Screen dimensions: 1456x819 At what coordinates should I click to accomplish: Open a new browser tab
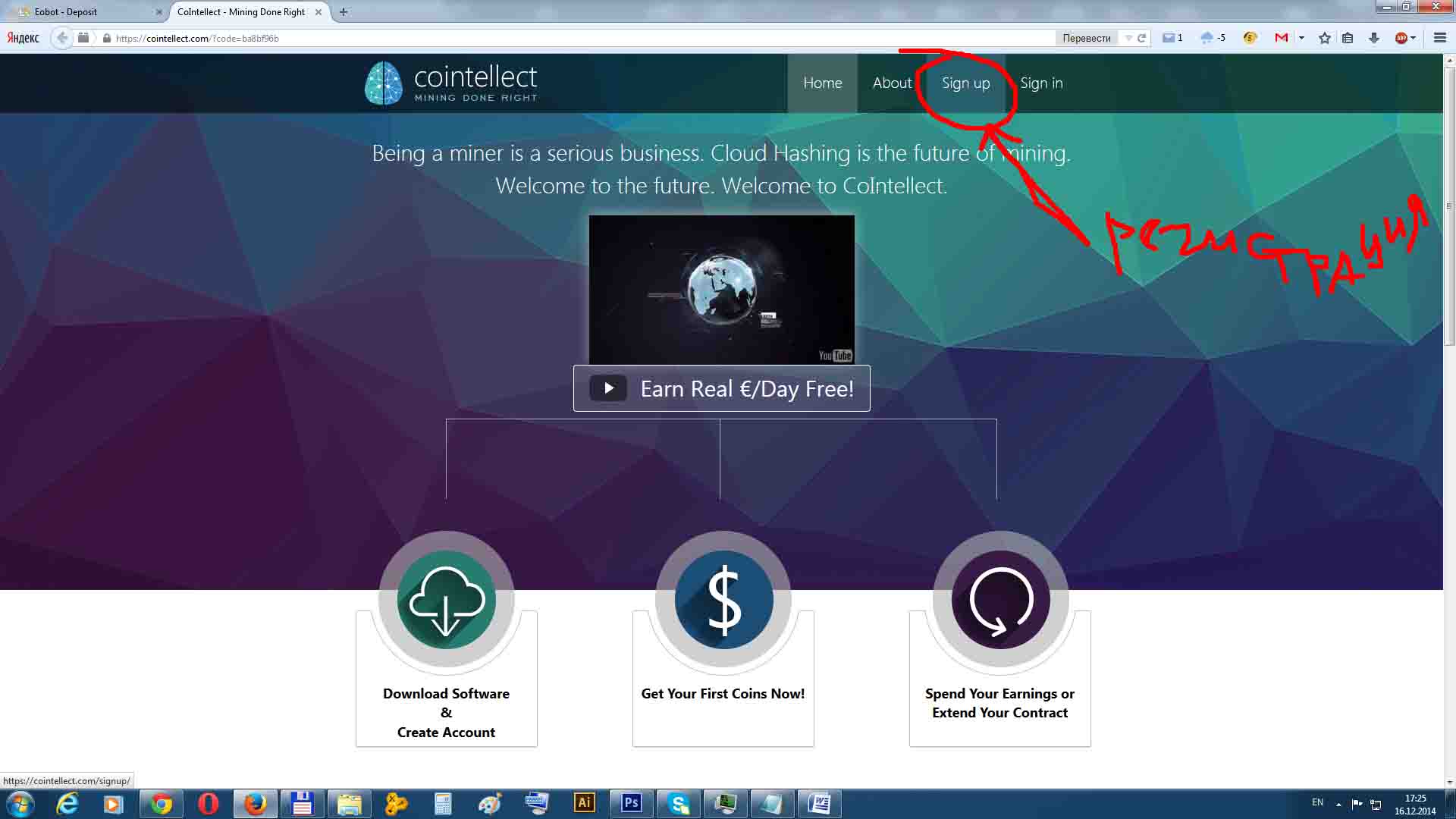(x=344, y=12)
